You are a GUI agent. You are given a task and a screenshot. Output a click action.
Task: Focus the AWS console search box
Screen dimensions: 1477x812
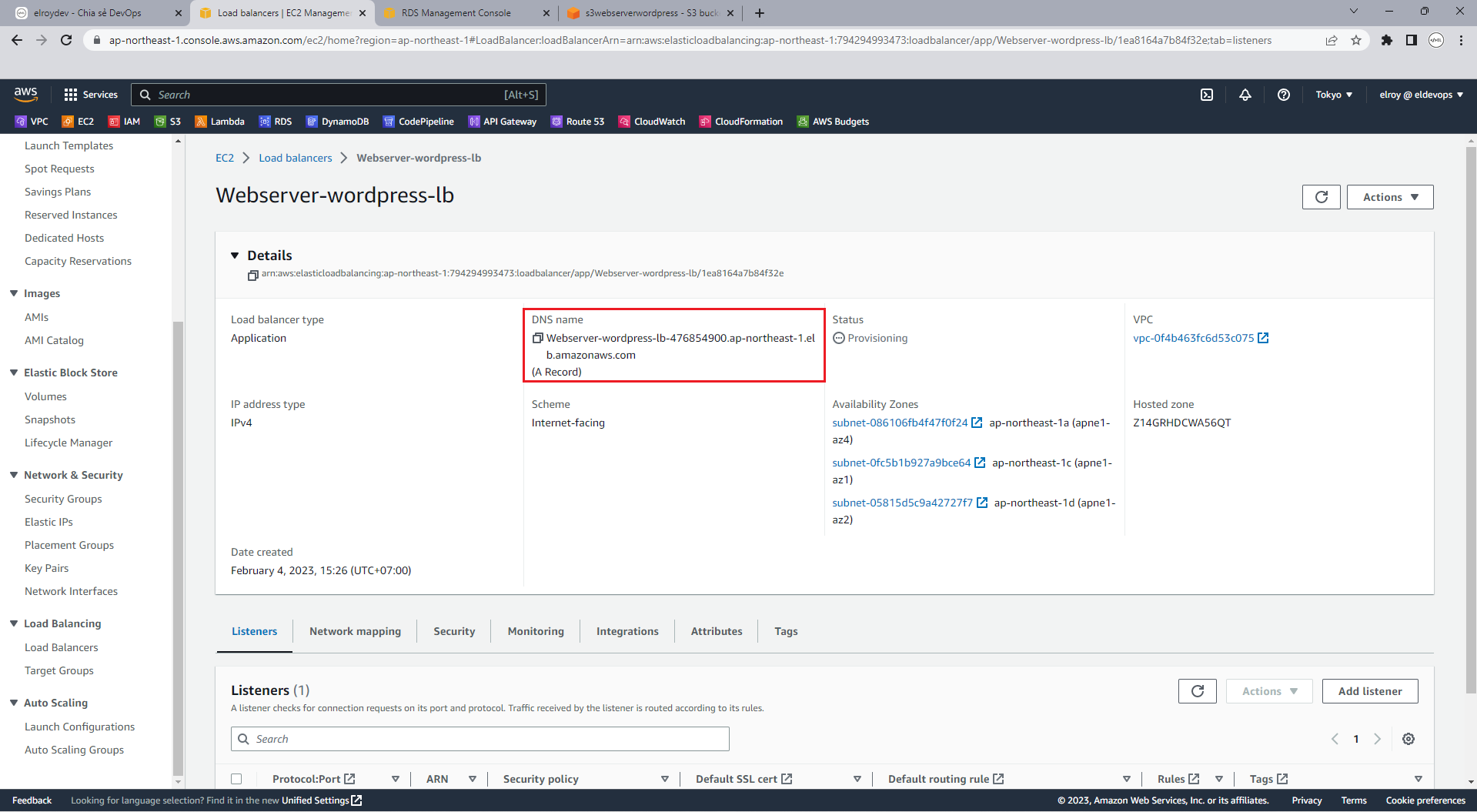pos(339,95)
